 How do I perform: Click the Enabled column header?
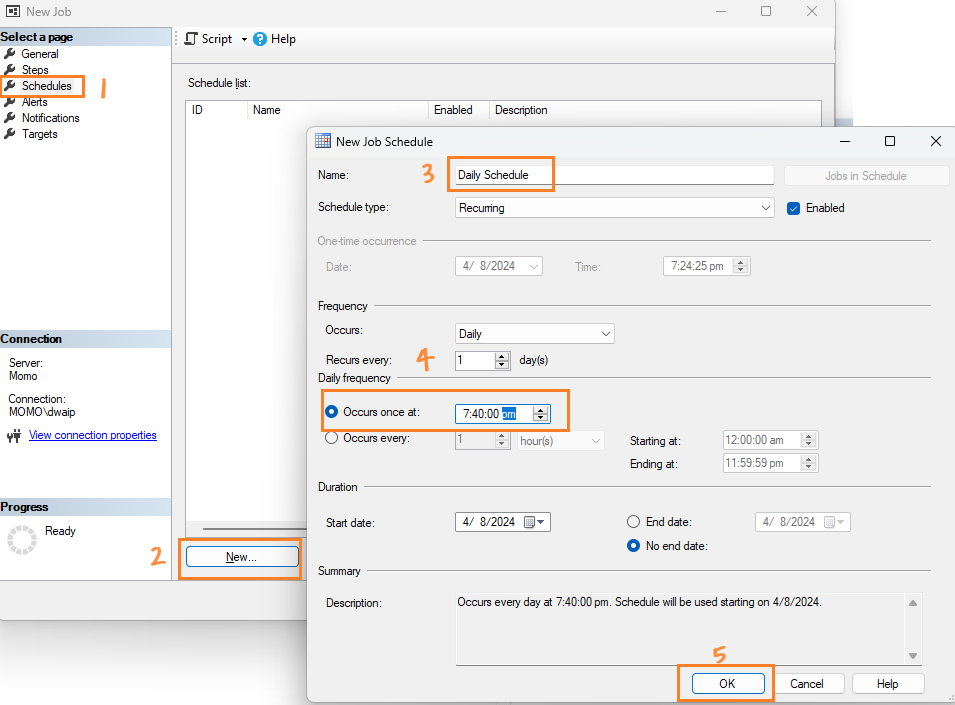coord(459,110)
